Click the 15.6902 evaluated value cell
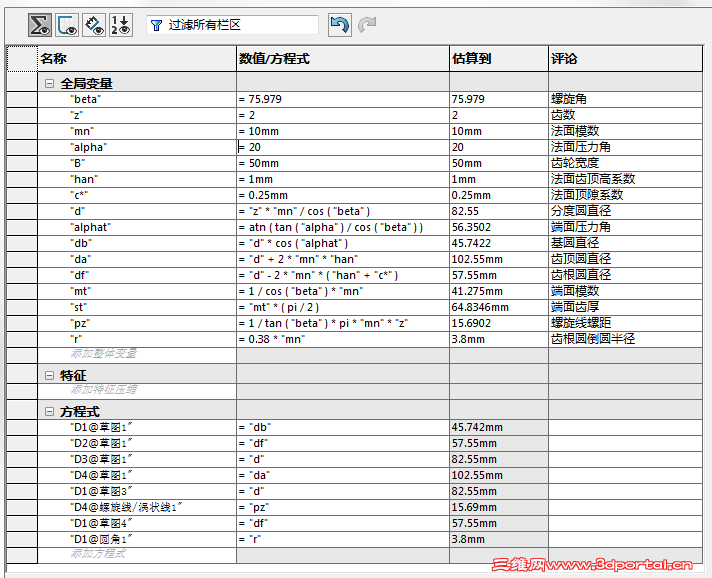This screenshot has height=578, width=712. [x=499, y=323]
